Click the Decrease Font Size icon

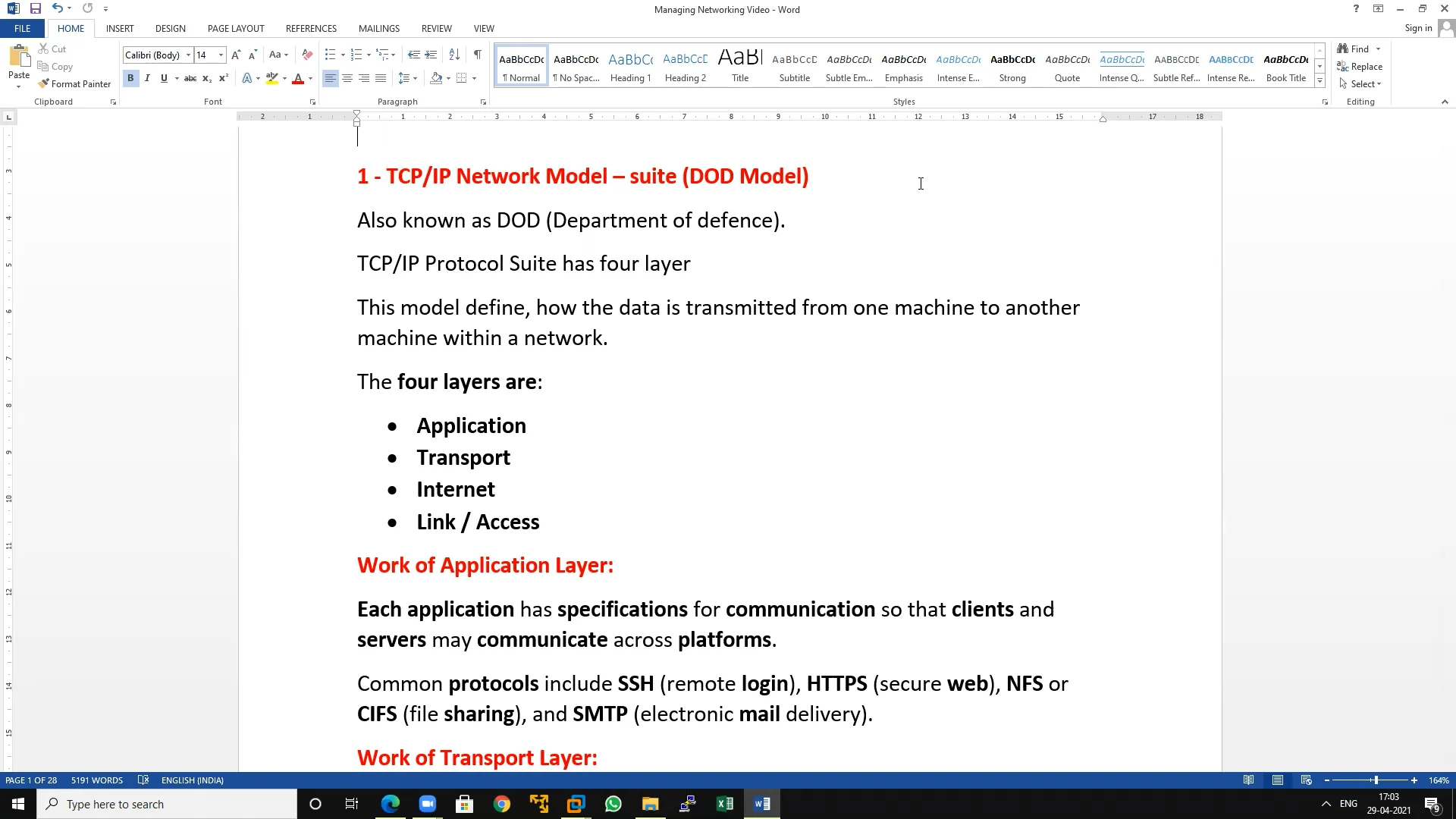coord(253,55)
